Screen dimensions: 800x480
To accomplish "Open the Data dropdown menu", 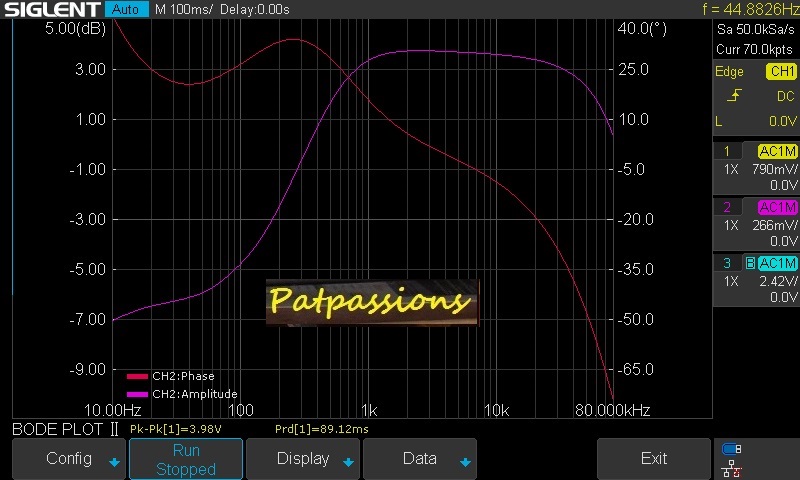I will (420, 459).
